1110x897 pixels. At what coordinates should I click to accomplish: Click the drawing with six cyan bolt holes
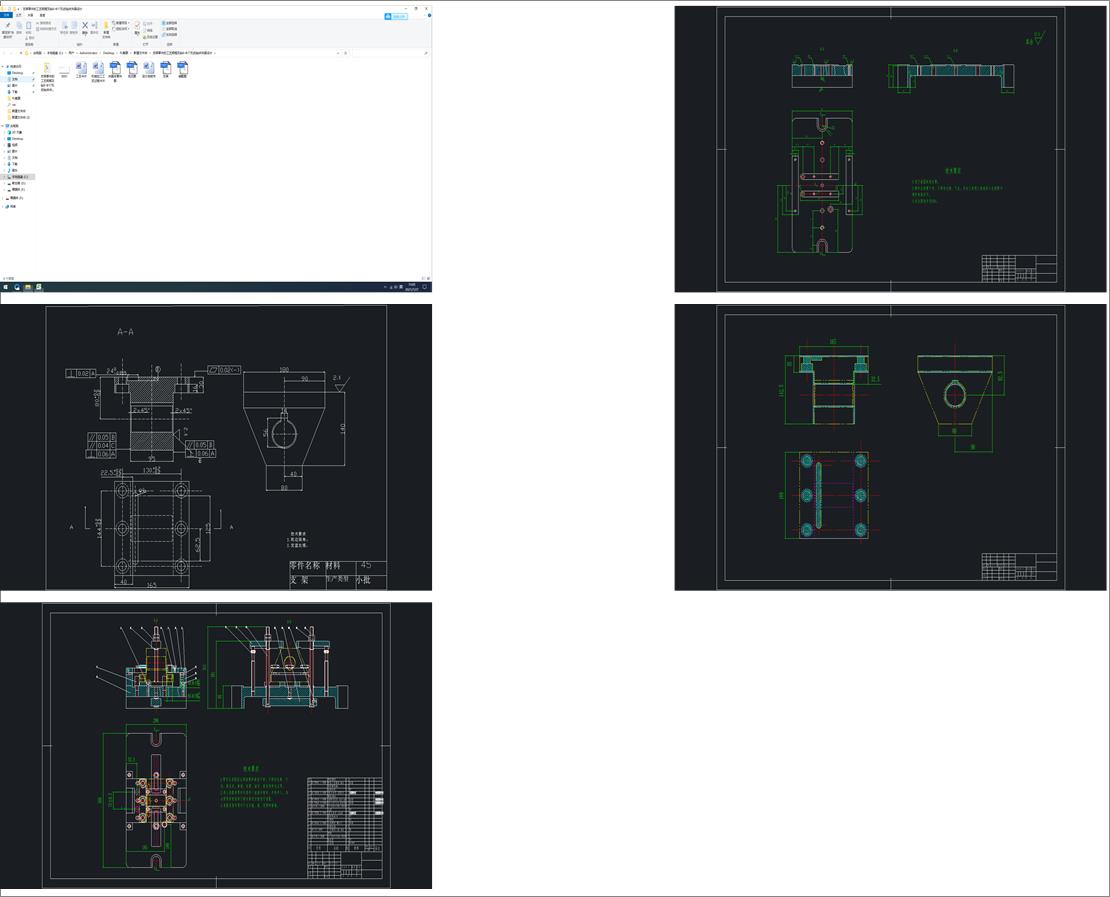tap(891, 447)
